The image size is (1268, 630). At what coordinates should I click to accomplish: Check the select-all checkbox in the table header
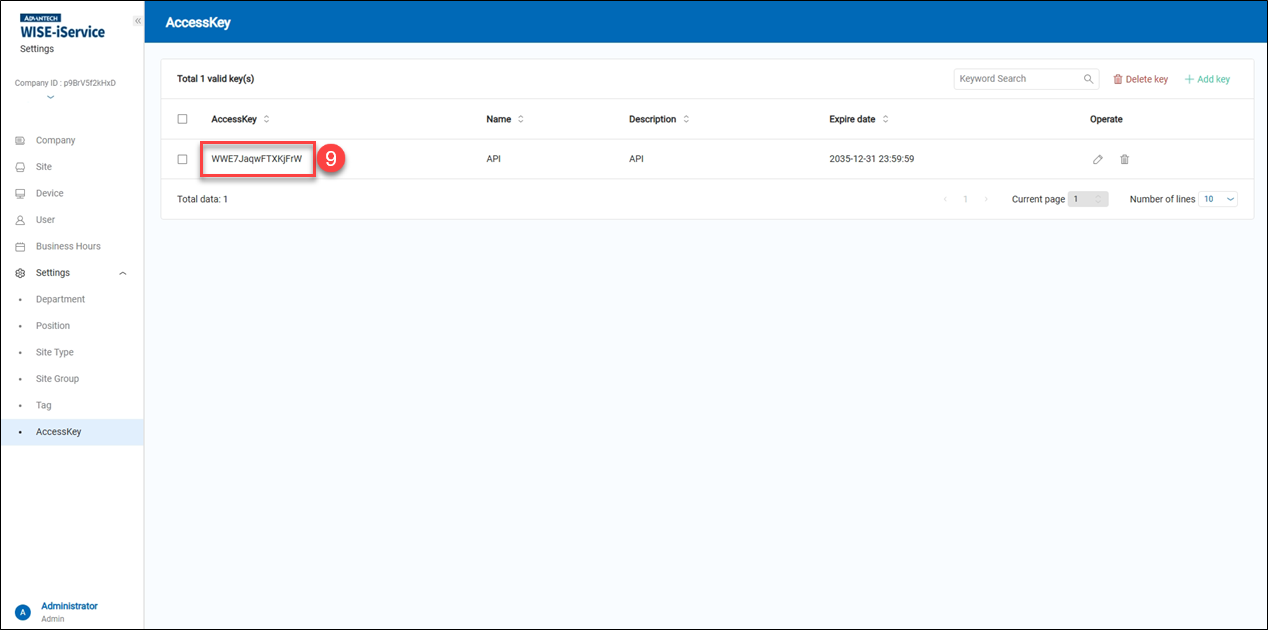click(182, 118)
